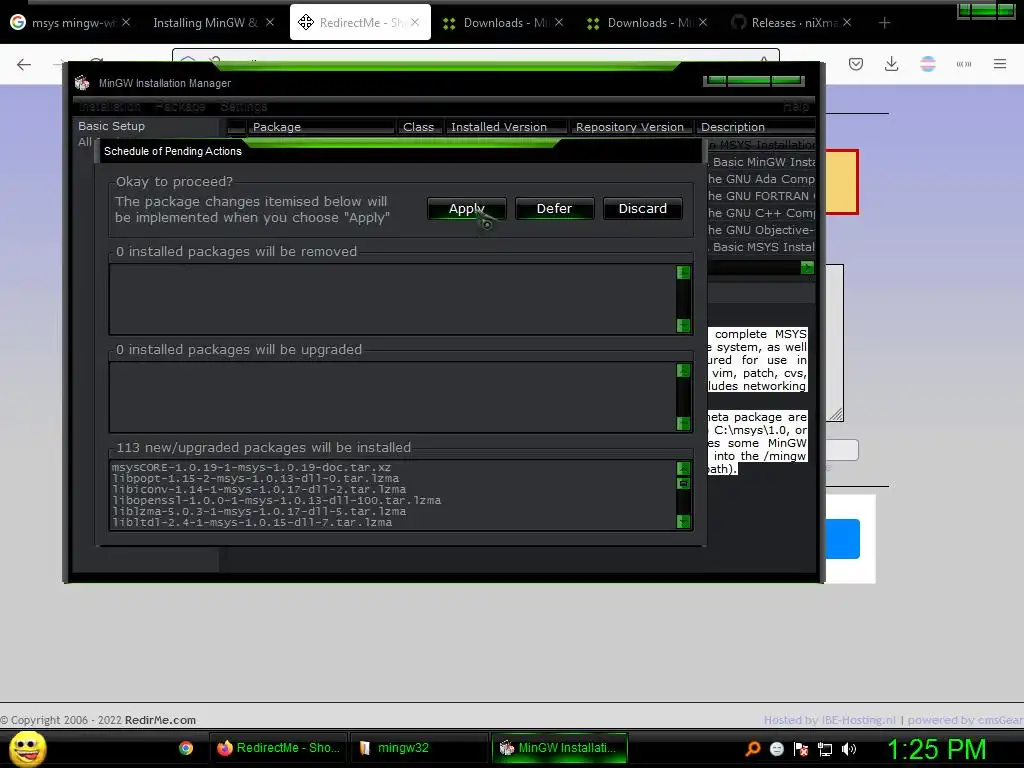Screen dimensions: 1024x768
Task: Launch Chrome from taskbar
Action: coord(186,748)
